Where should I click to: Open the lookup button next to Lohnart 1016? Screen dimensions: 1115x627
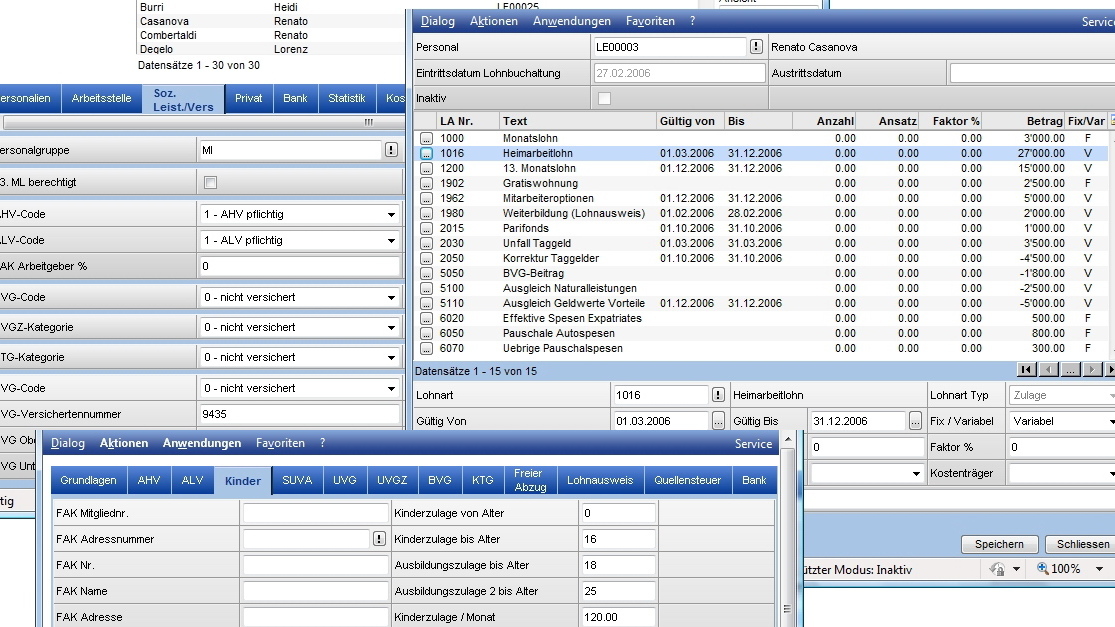[718, 395]
